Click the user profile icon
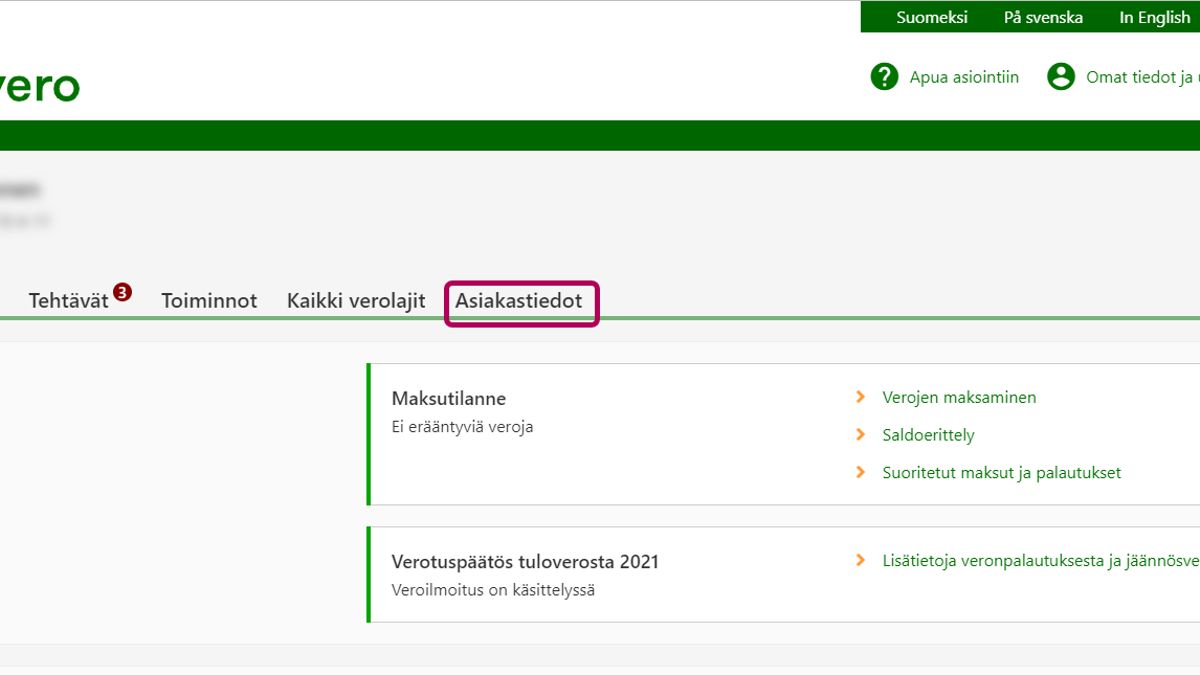Image resolution: width=1200 pixels, height=675 pixels. (x=1060, y=77)
